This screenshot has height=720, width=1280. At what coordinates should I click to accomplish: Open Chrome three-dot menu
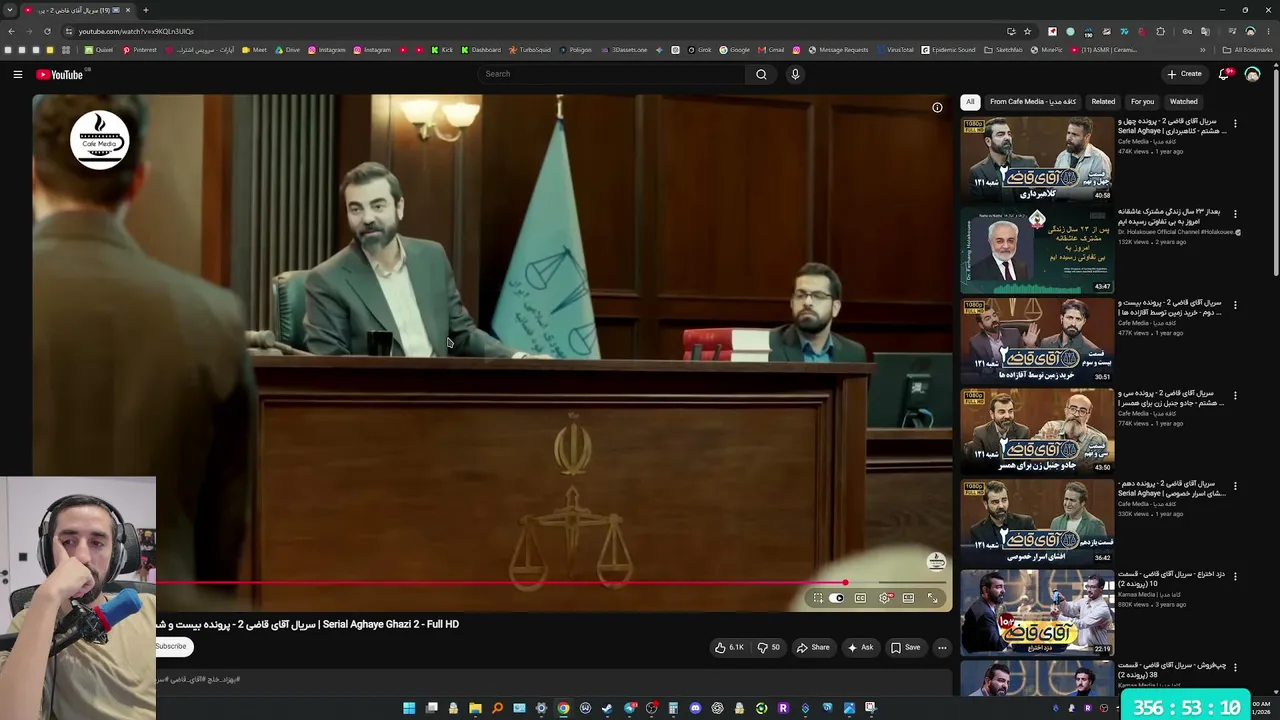[x=1268, y=31]
